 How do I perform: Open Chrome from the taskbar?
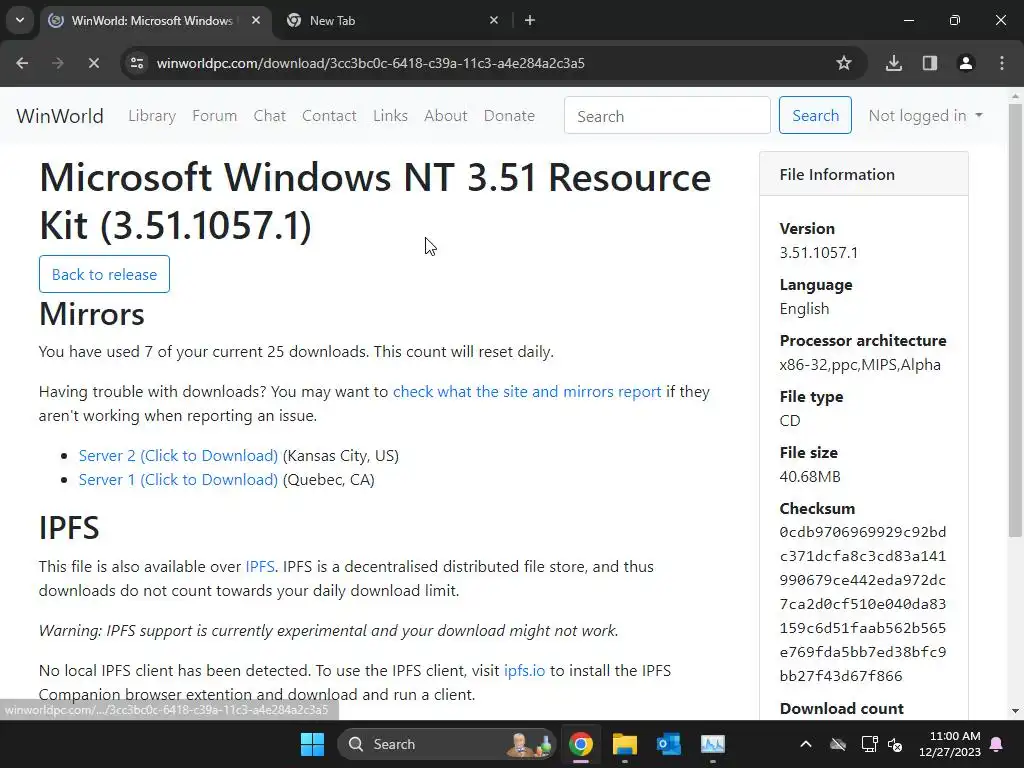point(581,744)
